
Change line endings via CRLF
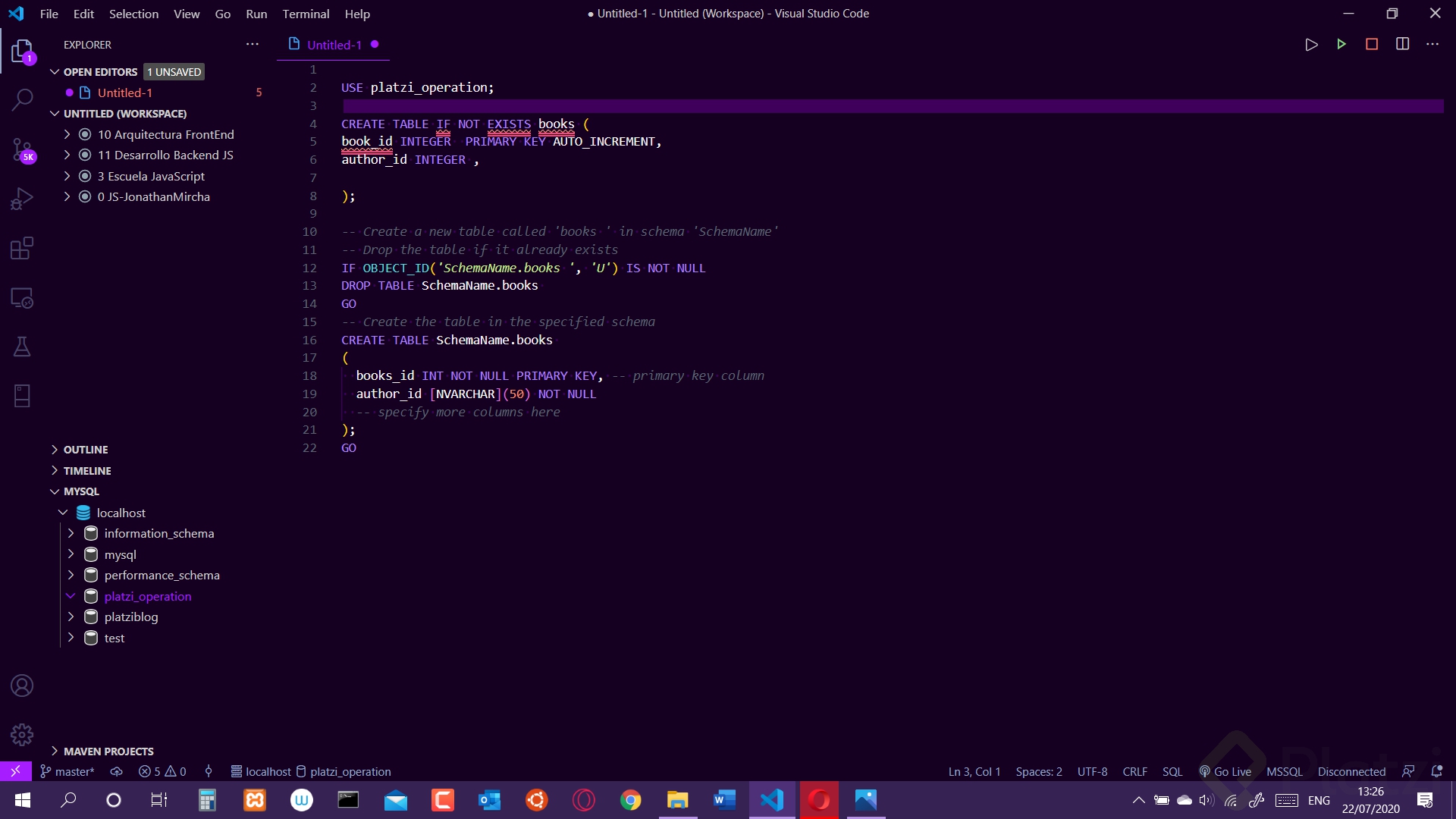tap(1134, 771)
